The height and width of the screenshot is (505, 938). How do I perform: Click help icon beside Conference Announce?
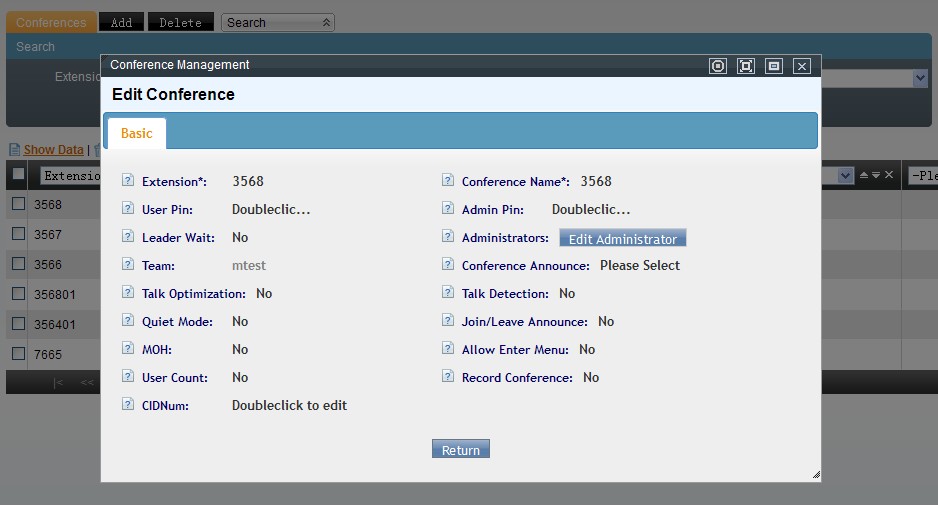coord(448,265)
